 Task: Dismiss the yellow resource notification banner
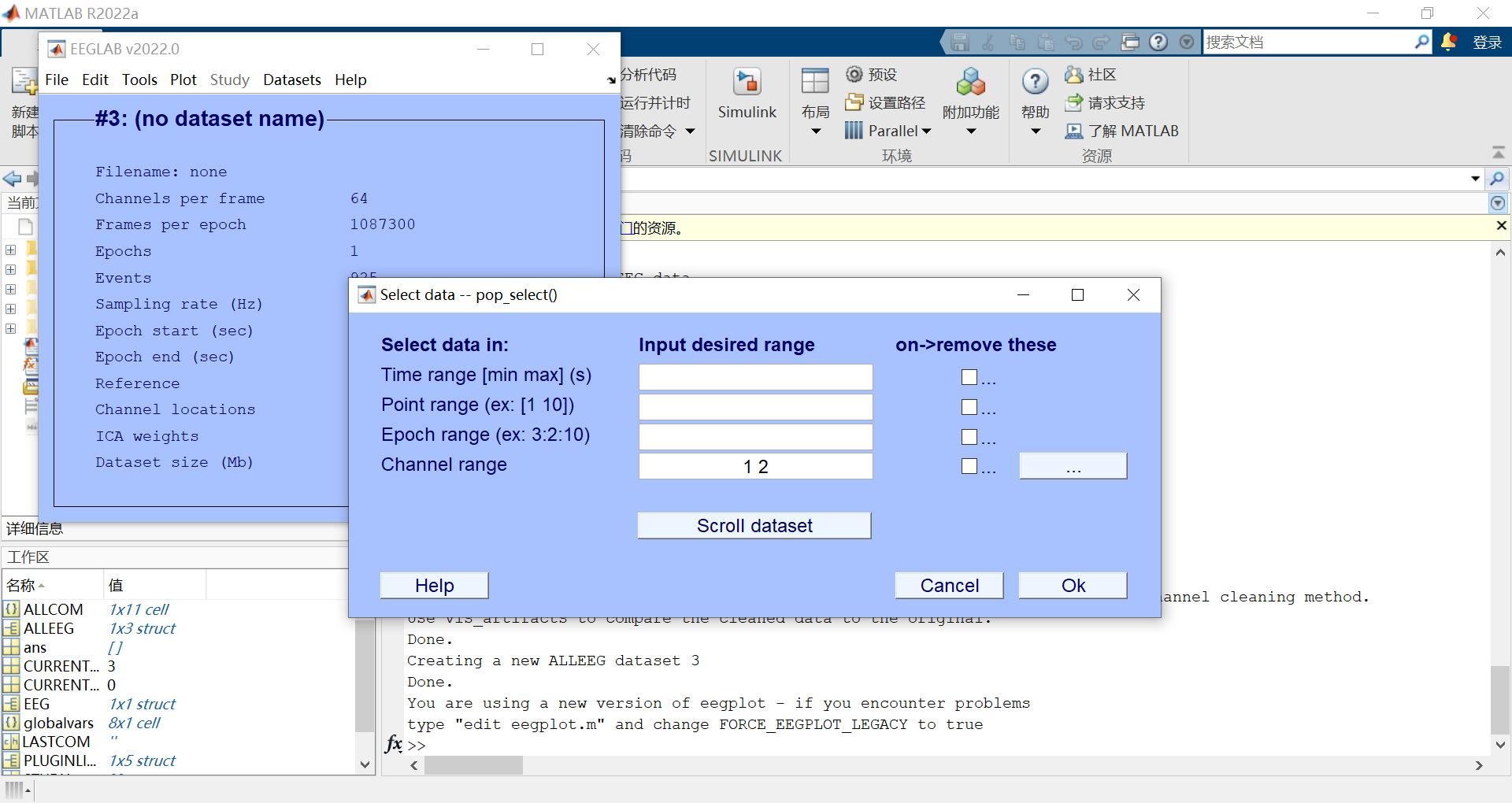(x=1501, y=226)
